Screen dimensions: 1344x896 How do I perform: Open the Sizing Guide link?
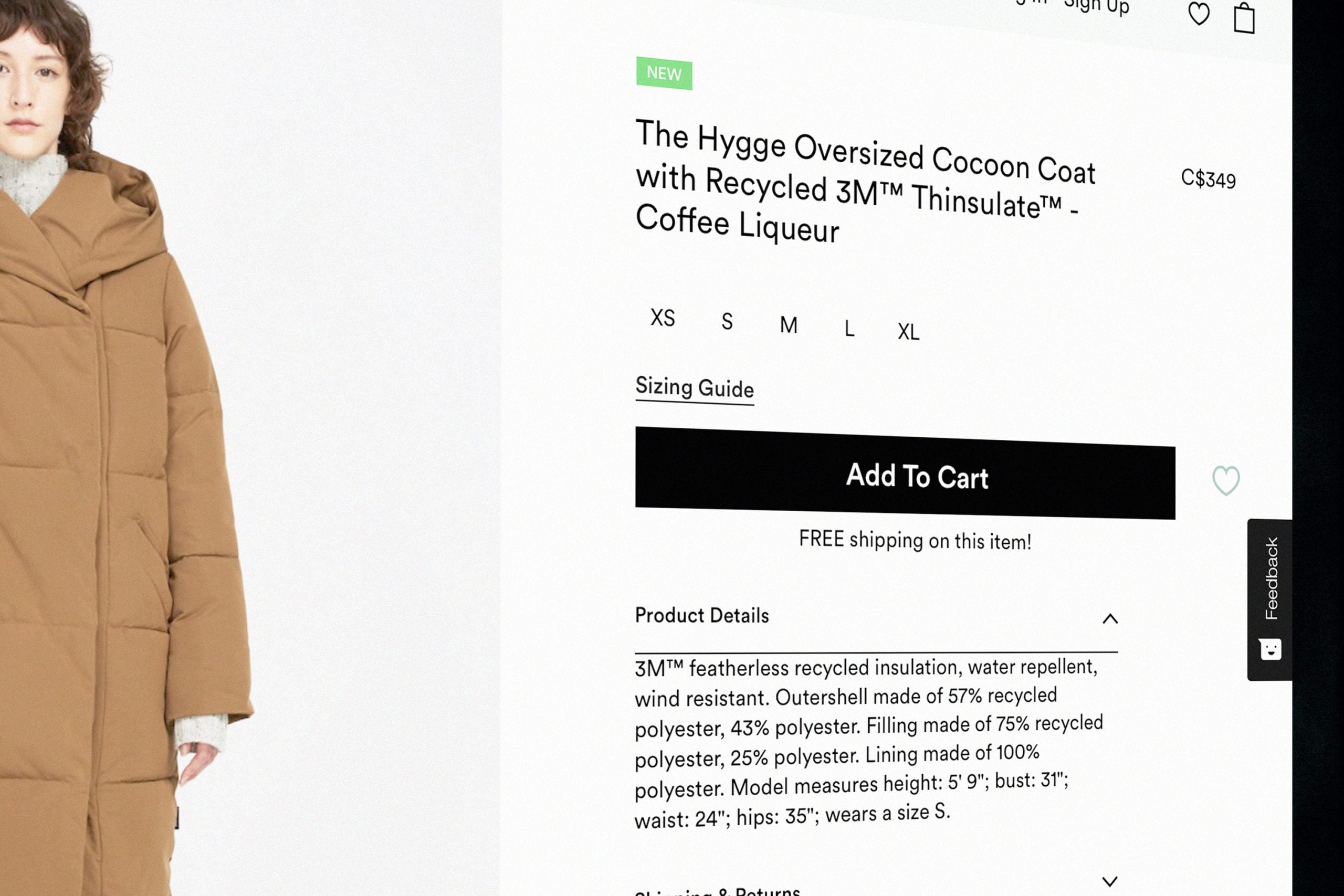[x=694, y=388]
